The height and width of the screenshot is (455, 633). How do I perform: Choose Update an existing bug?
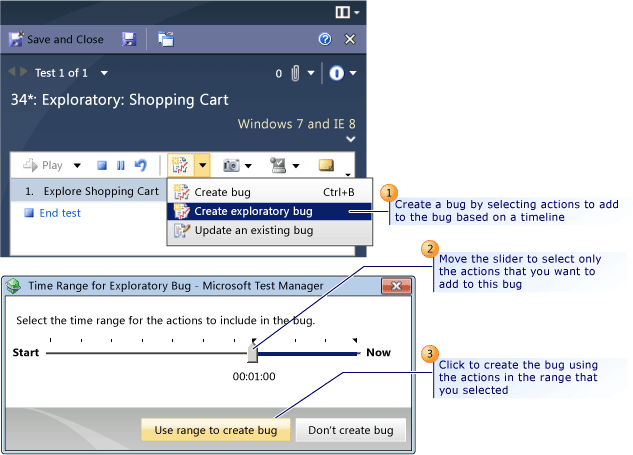click(x=269, y=230)
